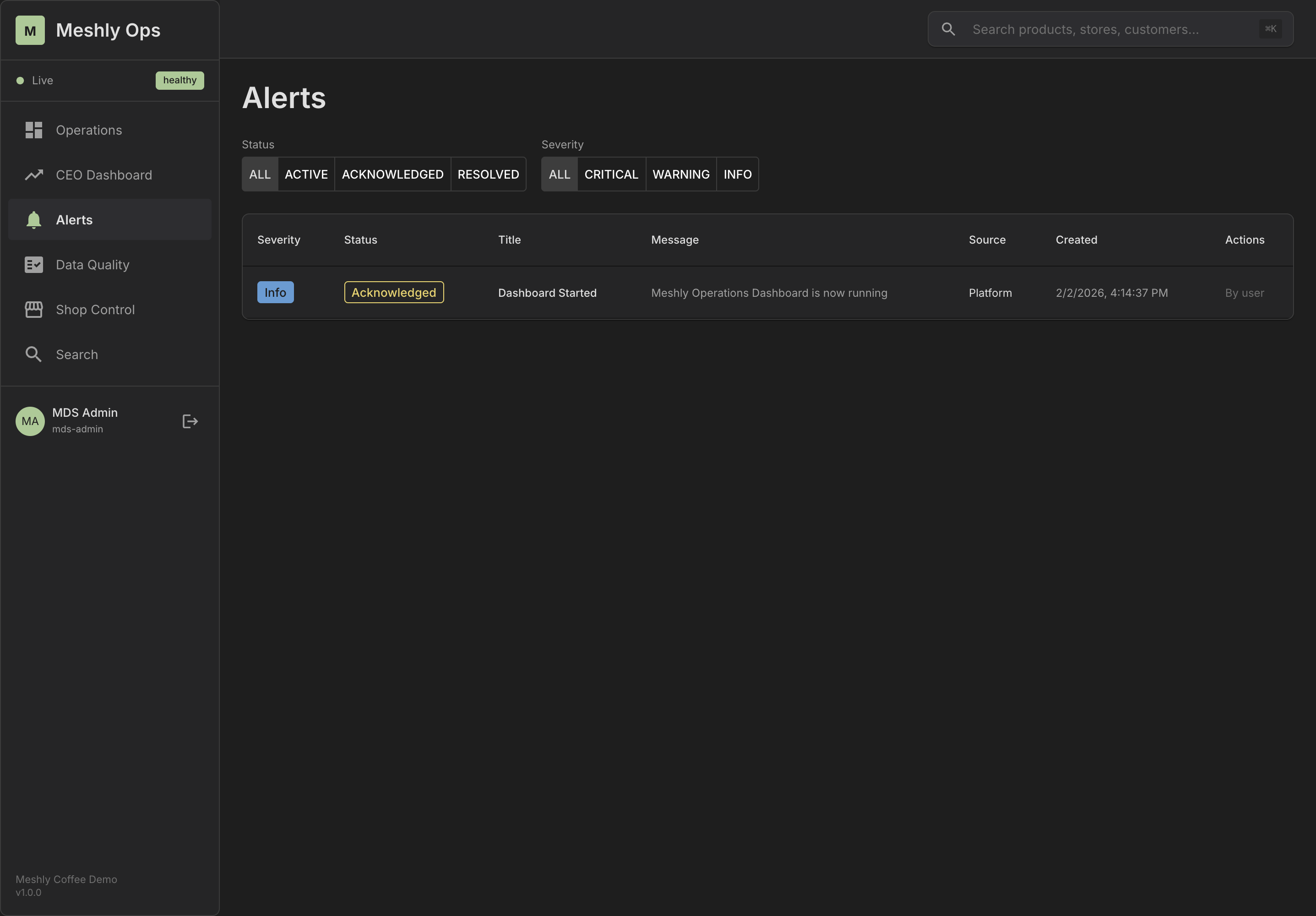Click the green M logo icon
The height and width of the screenshot is (916, 1316).
pyautogui.click(x=30, y=30)
